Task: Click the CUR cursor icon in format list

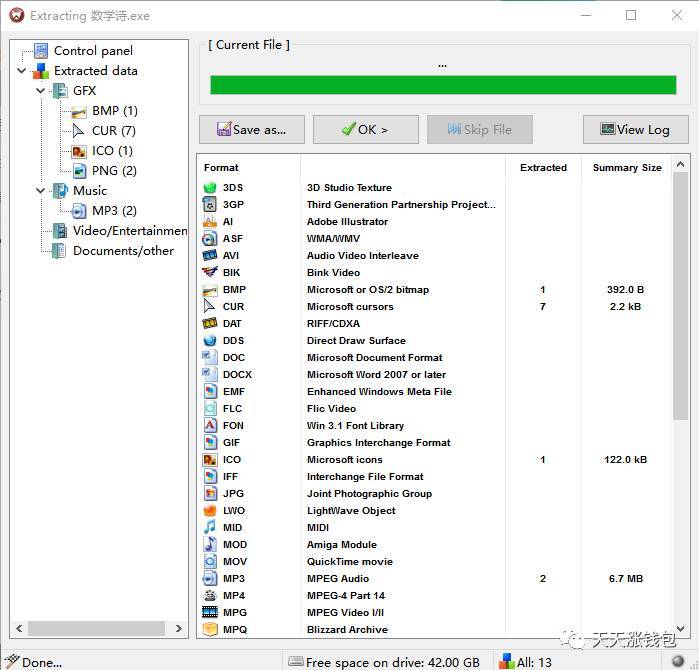Action: [210, 307]
